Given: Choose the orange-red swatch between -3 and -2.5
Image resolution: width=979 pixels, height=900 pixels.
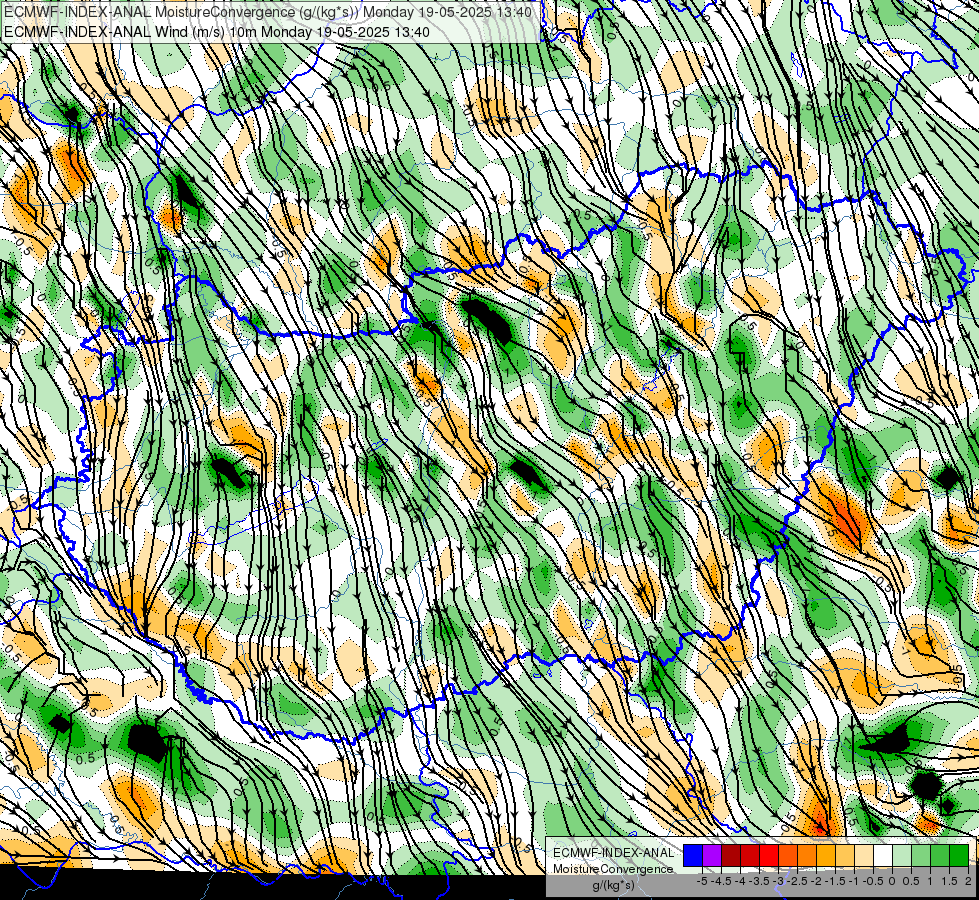Looking at the screenshot, I should [x=788, y=856].
